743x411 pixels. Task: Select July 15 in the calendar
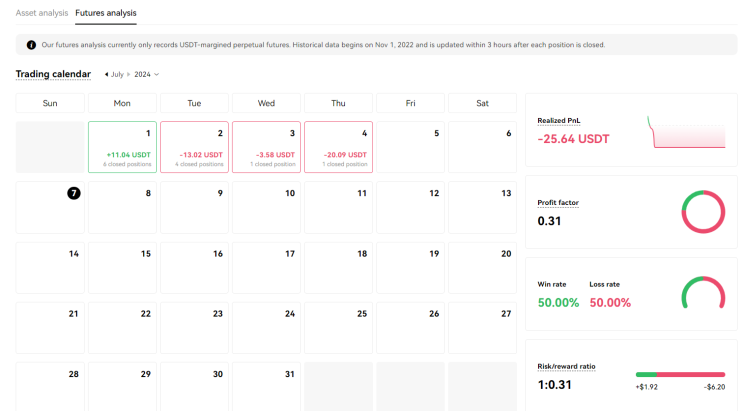coord(122,268)
